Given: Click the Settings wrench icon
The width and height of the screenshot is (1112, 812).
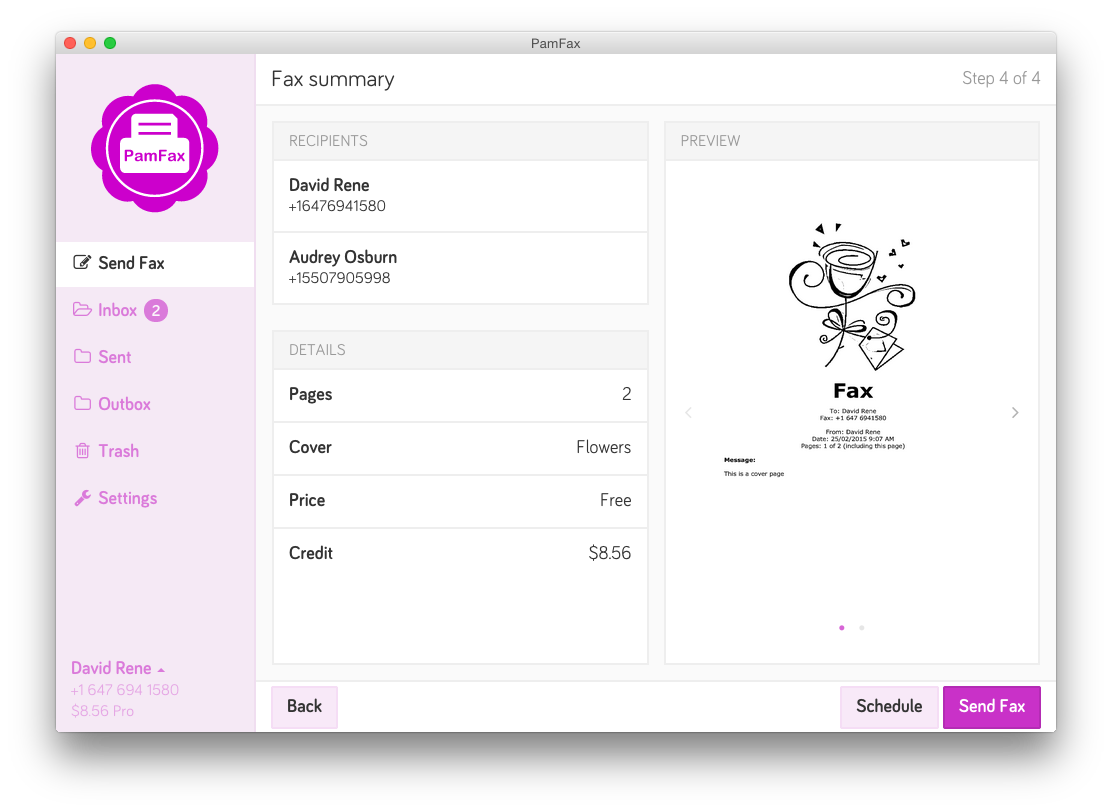Looking at the screenshot, I should click(x=82, y=498).
